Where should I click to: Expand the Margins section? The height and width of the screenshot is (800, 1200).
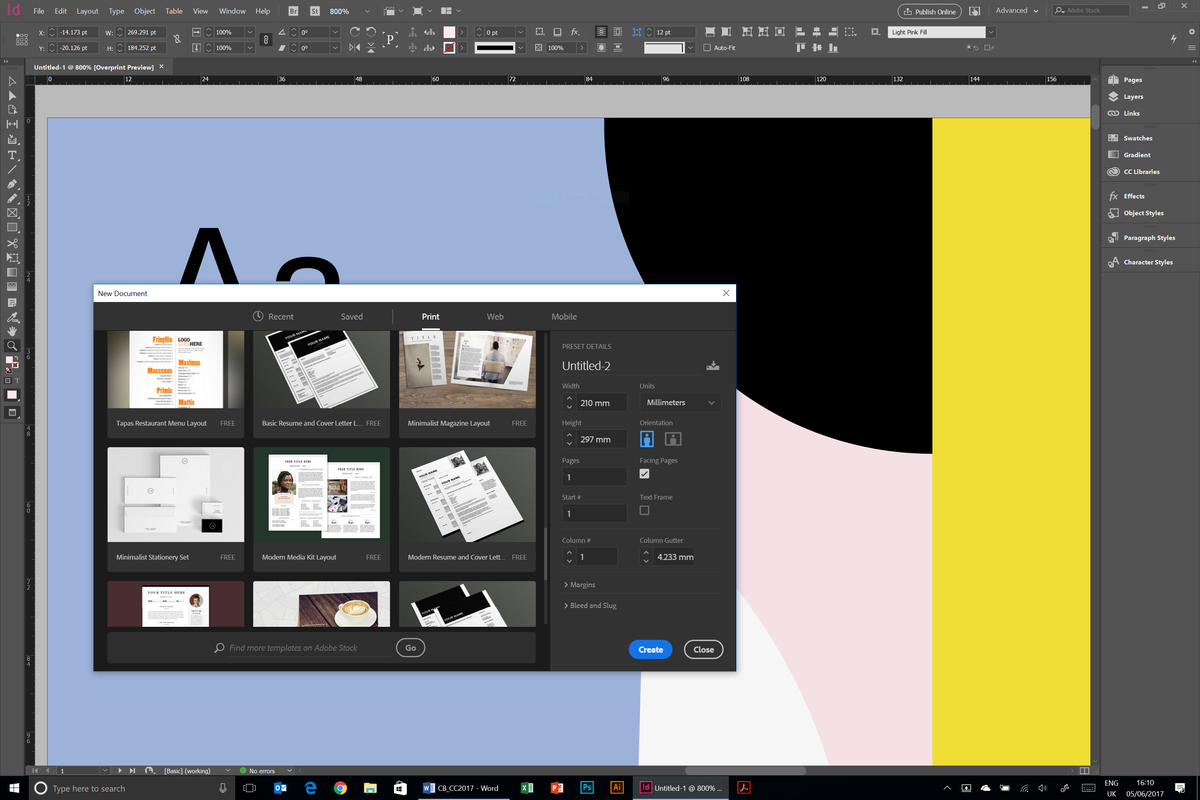584,584
